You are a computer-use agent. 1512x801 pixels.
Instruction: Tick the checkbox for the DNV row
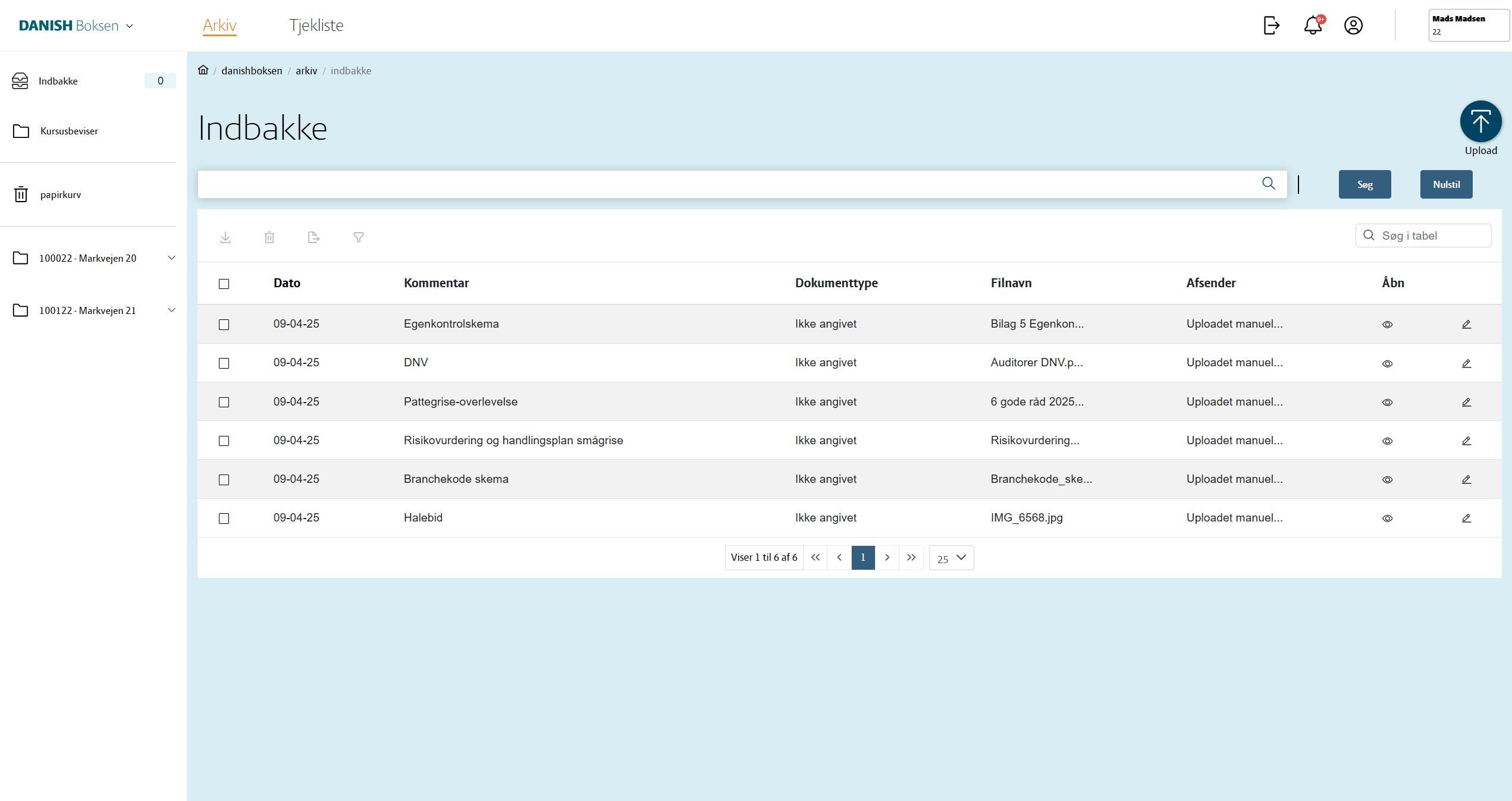tap(224, 363)
